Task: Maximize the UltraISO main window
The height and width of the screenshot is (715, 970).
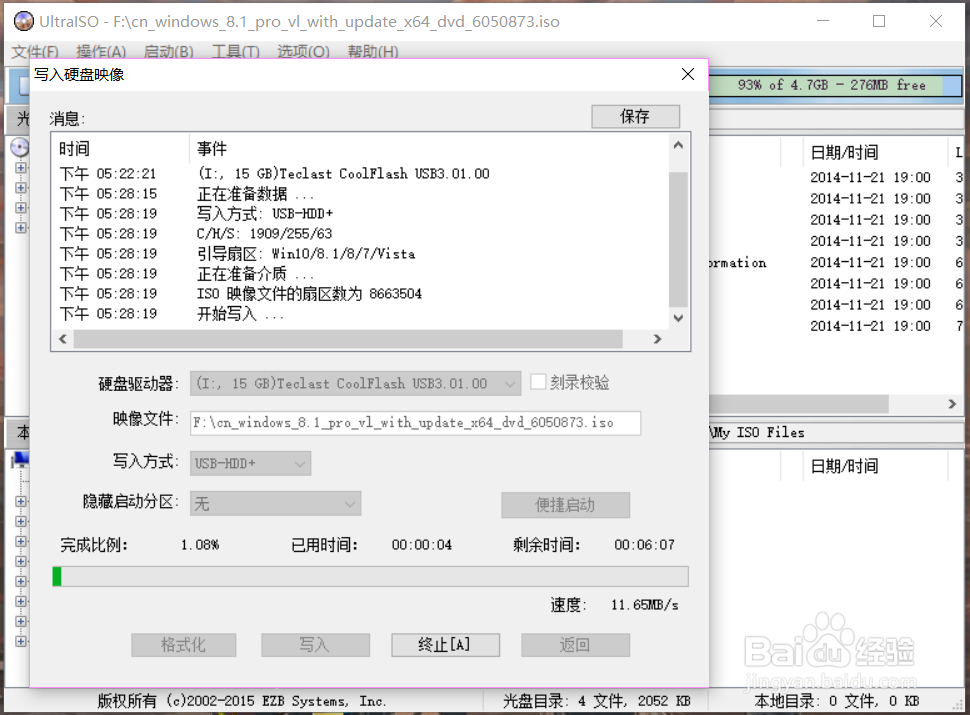Action: click(x=879, y=21)
